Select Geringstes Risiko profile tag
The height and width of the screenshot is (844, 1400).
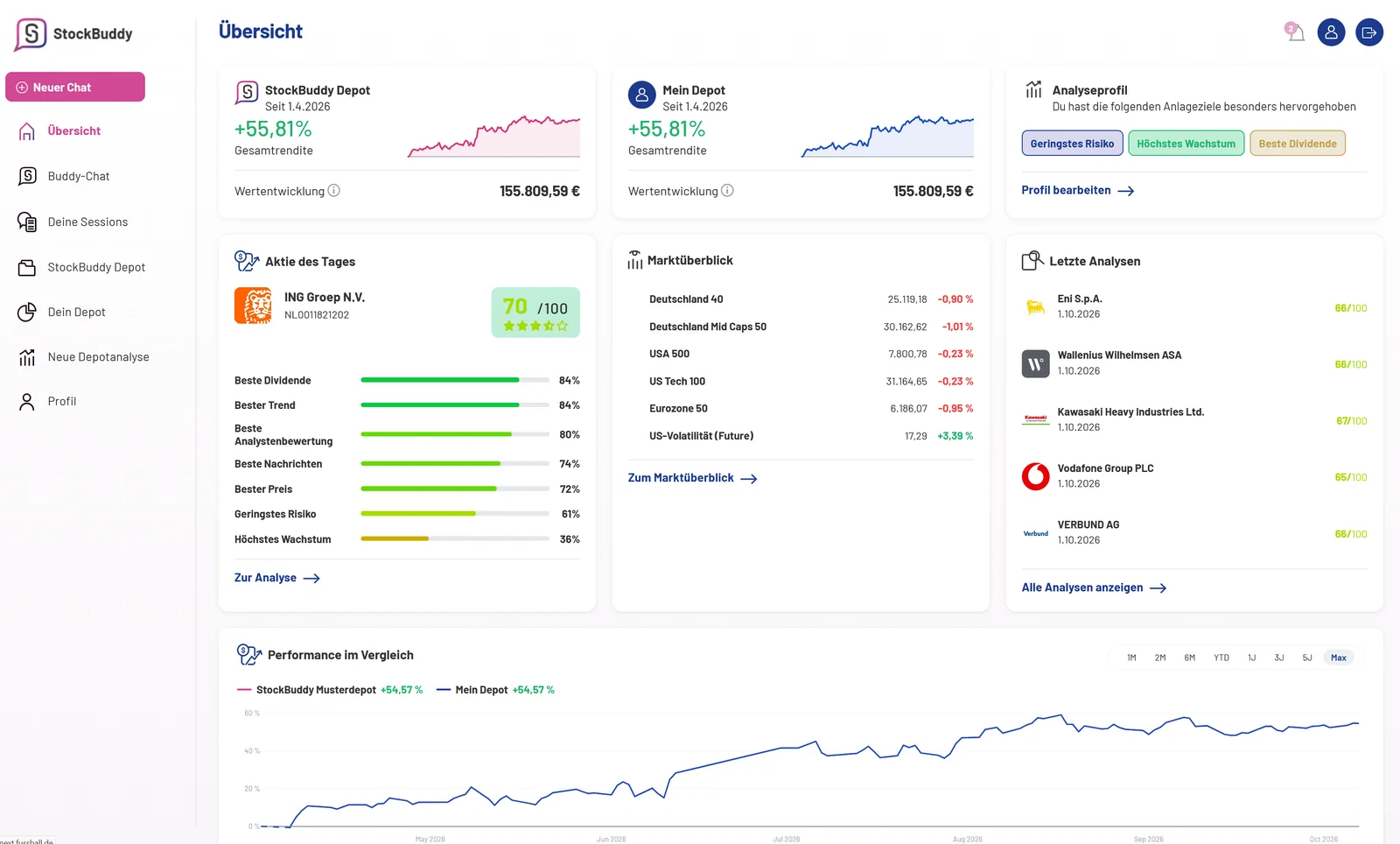coord(1072,144)
